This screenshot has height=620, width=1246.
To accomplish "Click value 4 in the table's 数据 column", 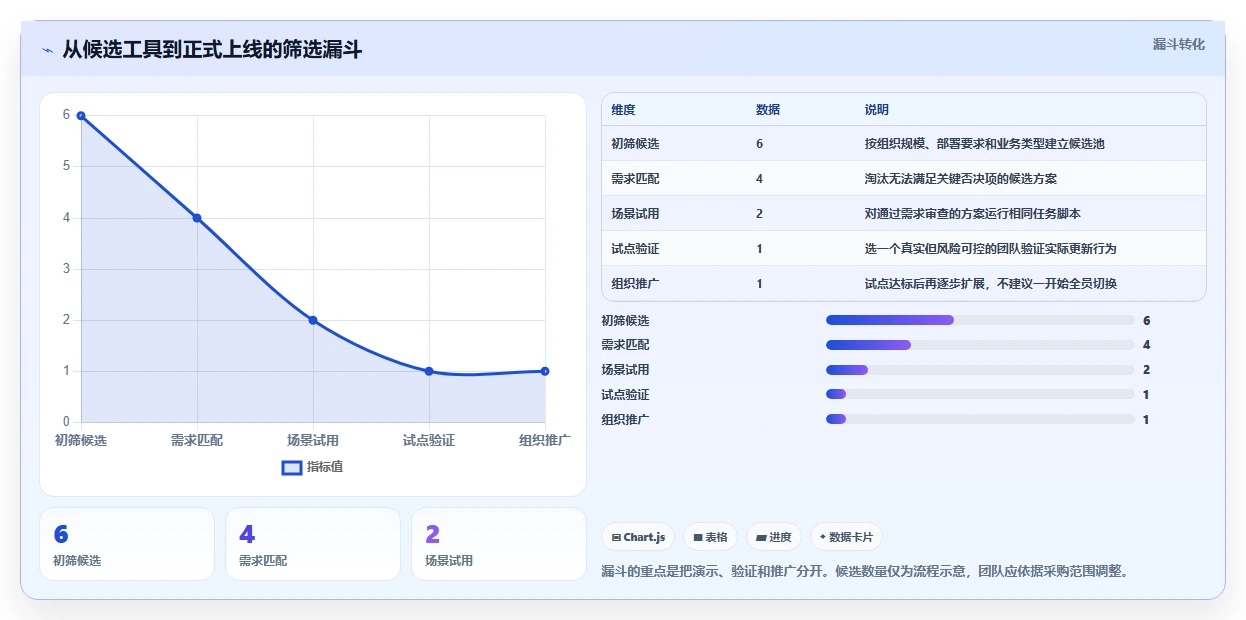I will pos(760,179).
